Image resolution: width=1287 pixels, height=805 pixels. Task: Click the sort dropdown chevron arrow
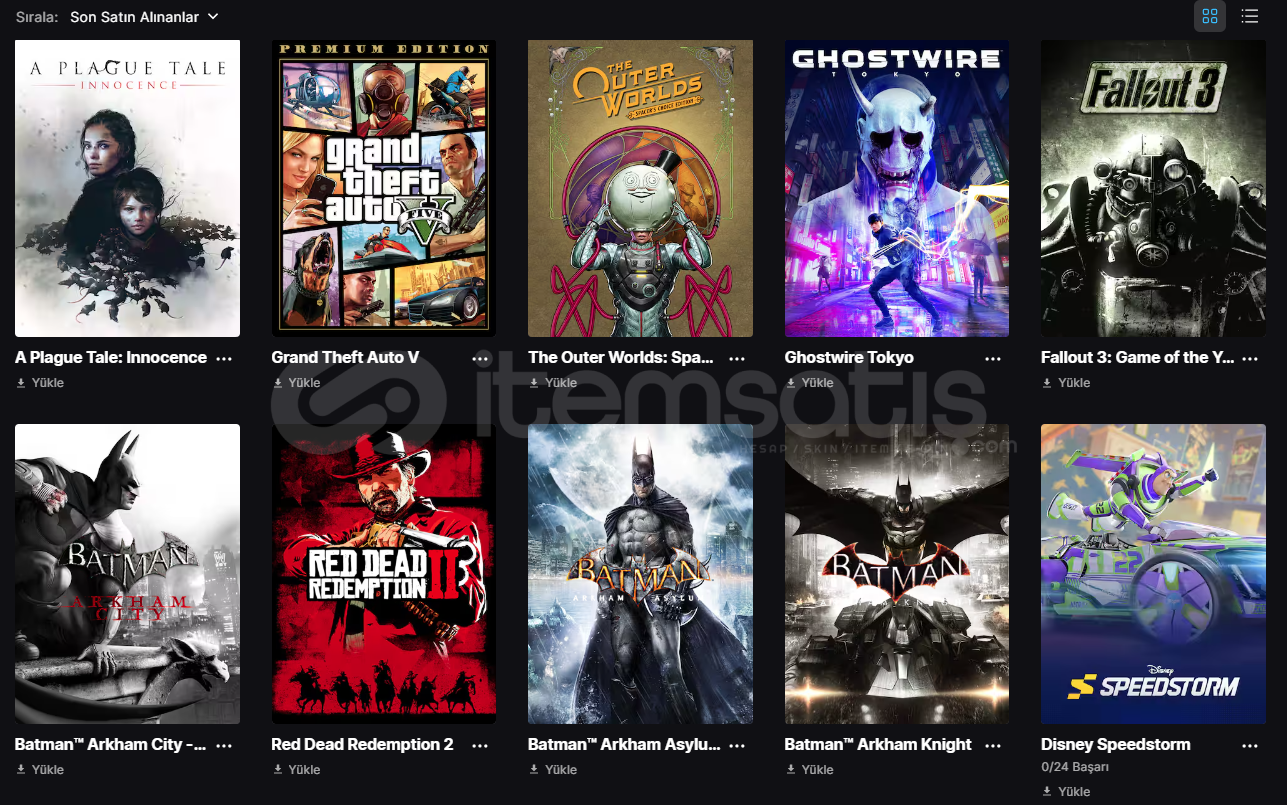[x=213, y=17]
